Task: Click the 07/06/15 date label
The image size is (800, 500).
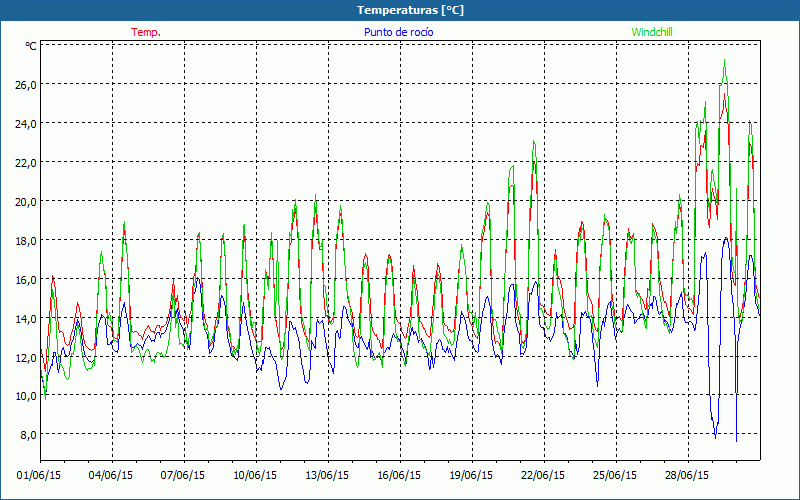Action: 183,475
